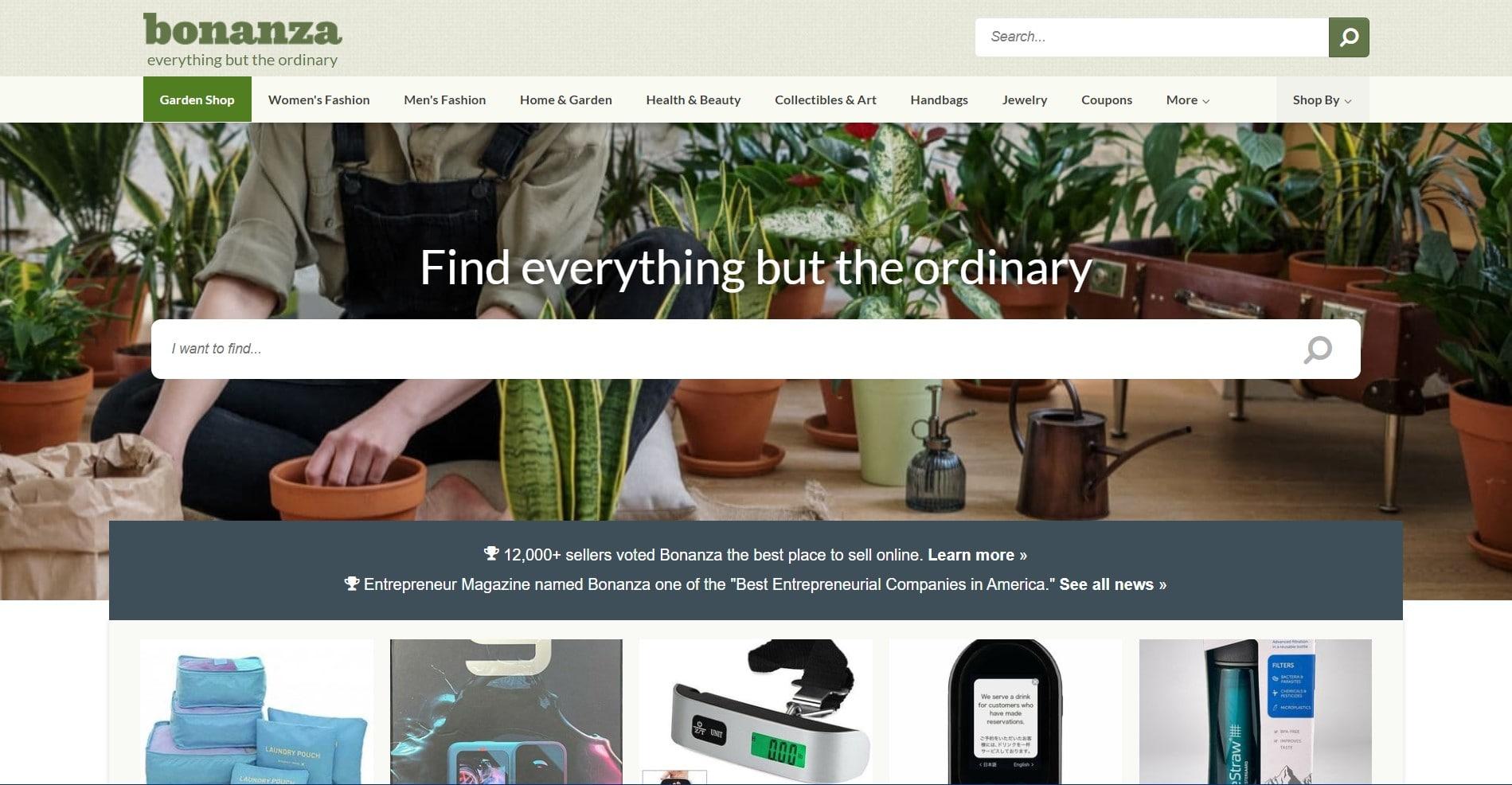Focus the header Search field

[1152, 37]
